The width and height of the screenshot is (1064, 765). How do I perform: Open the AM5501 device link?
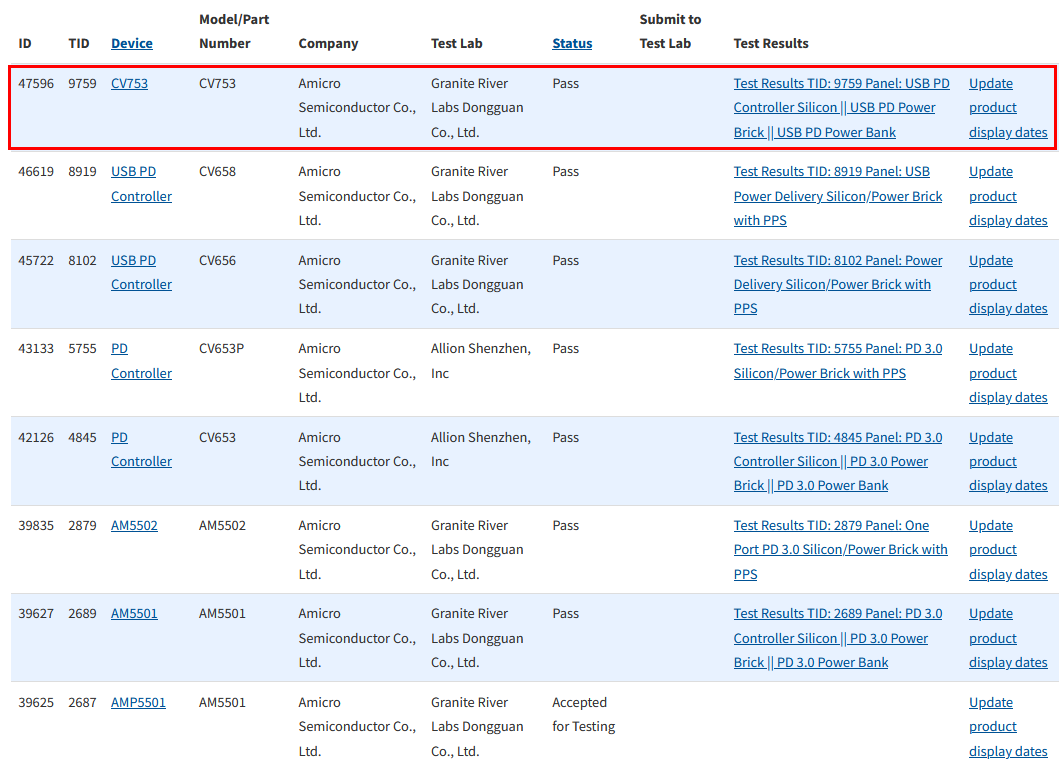(x=134, y=614)
